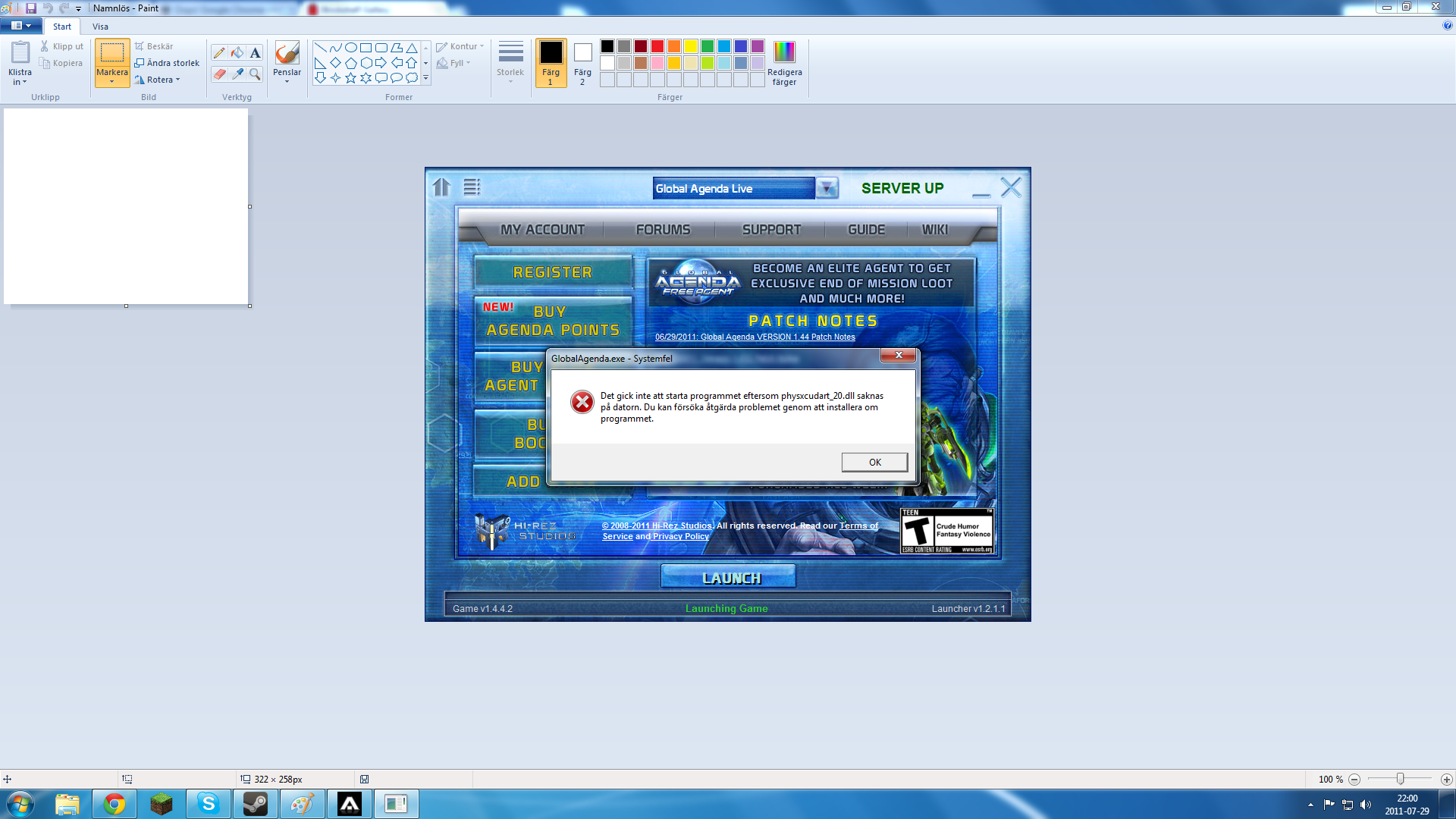Pick the red color swatch
The height and width of the screenshot is (819, 1456).
point(657,46)
